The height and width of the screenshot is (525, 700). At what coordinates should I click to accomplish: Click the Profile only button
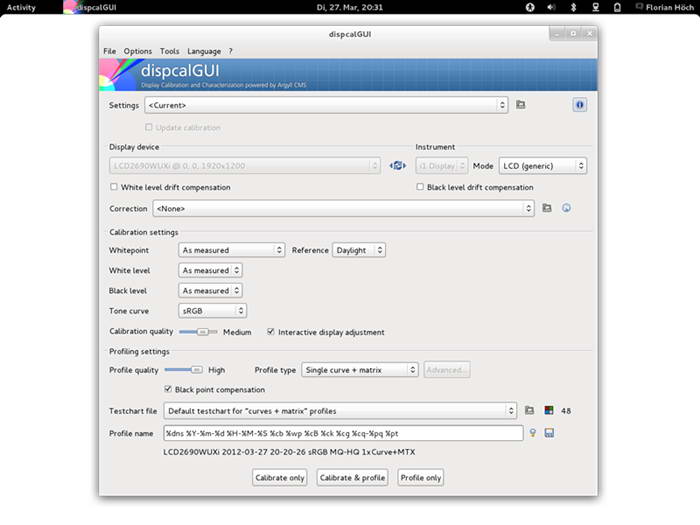coord(421,478)
